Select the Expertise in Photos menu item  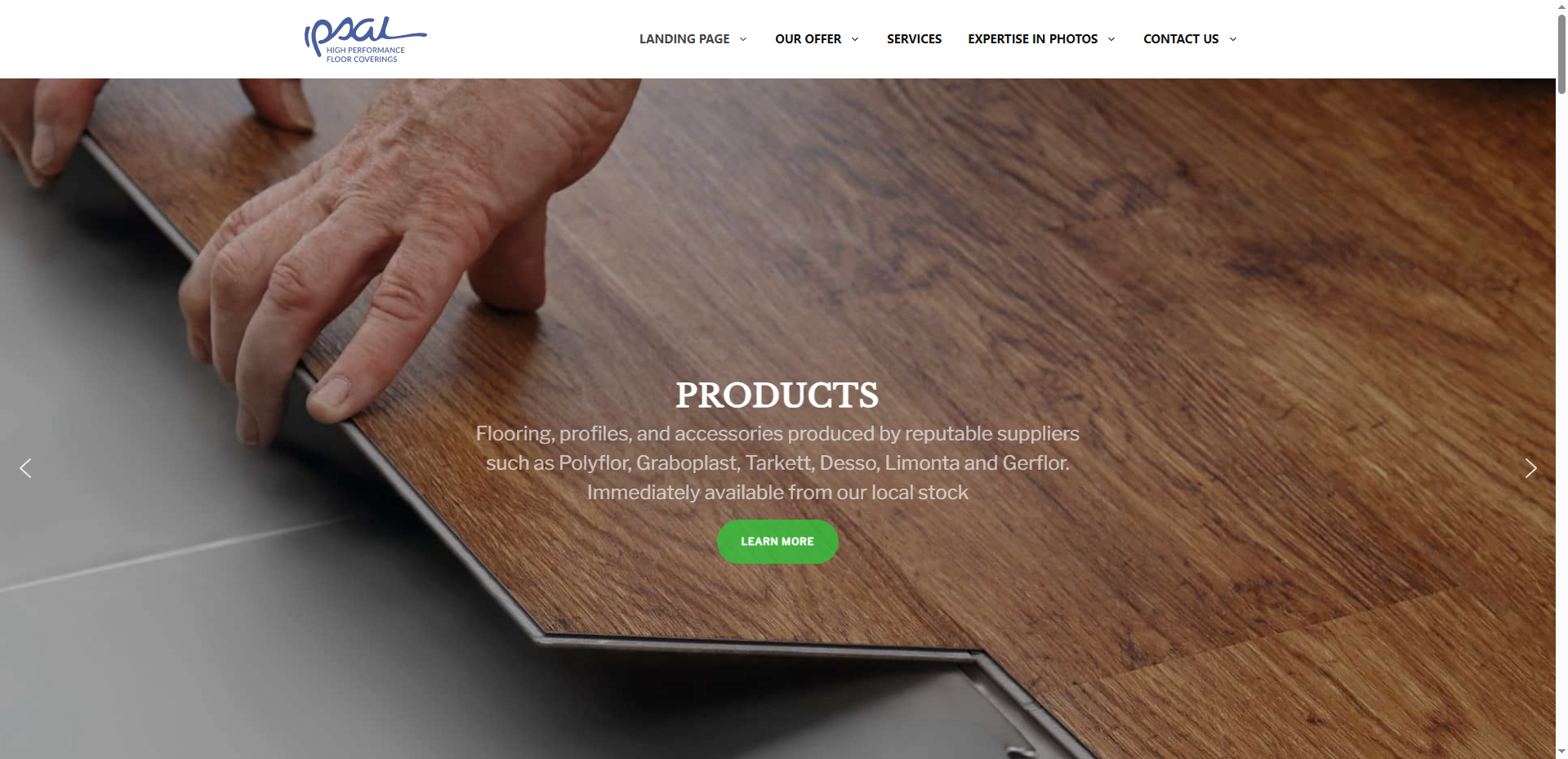(1032, 39)
